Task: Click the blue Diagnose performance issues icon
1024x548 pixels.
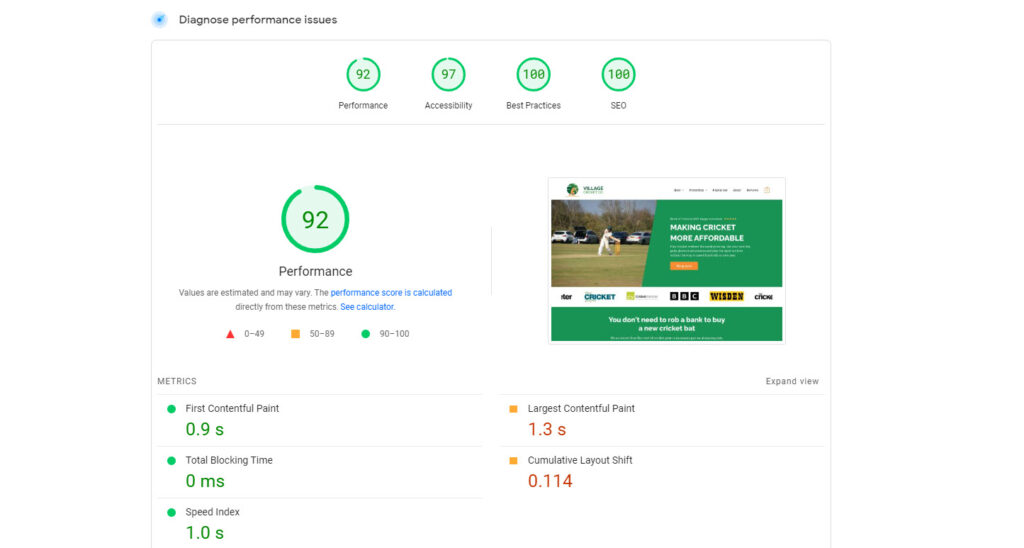Action: tap(159, 20)
